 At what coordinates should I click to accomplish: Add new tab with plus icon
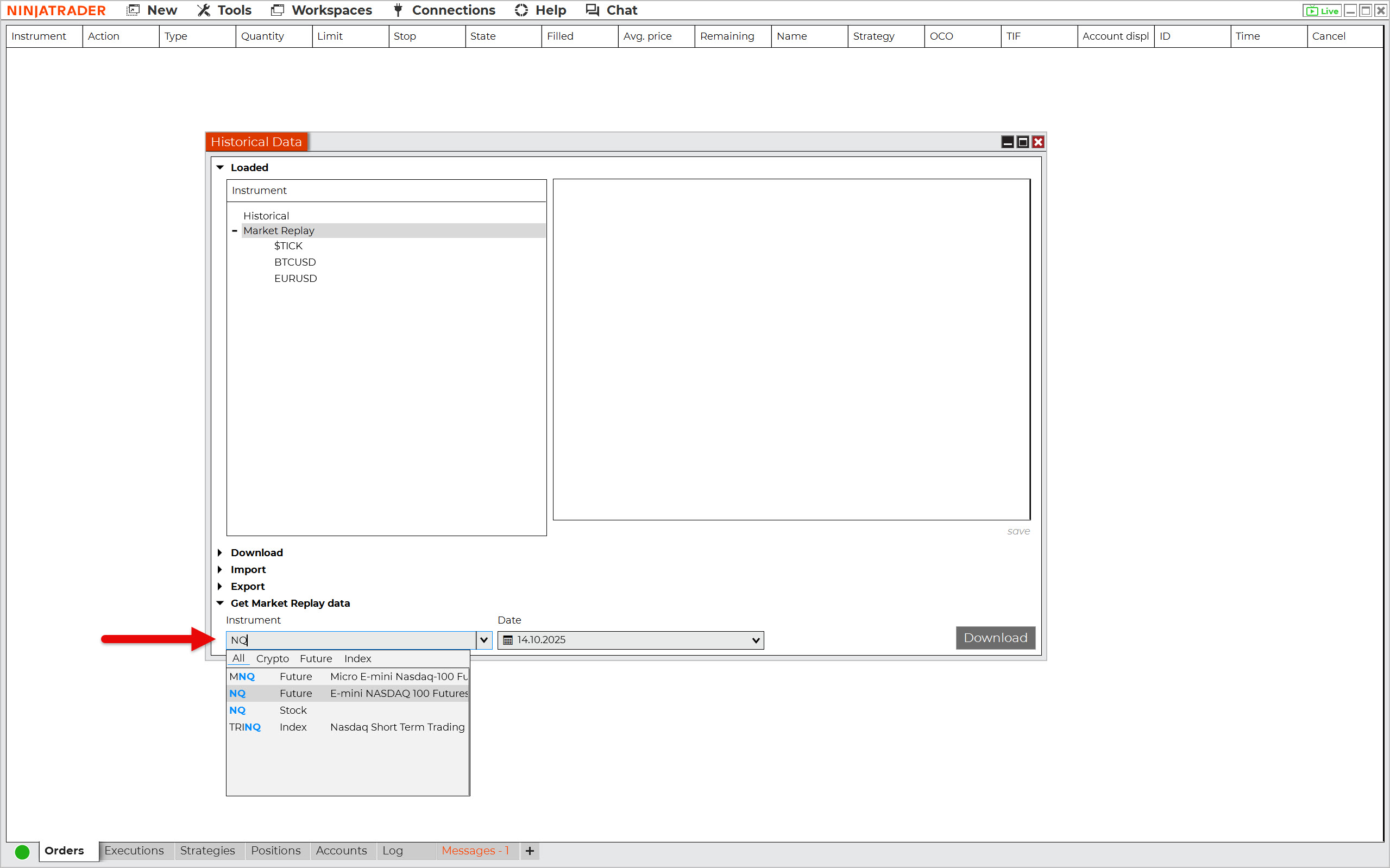click(530, 851)
